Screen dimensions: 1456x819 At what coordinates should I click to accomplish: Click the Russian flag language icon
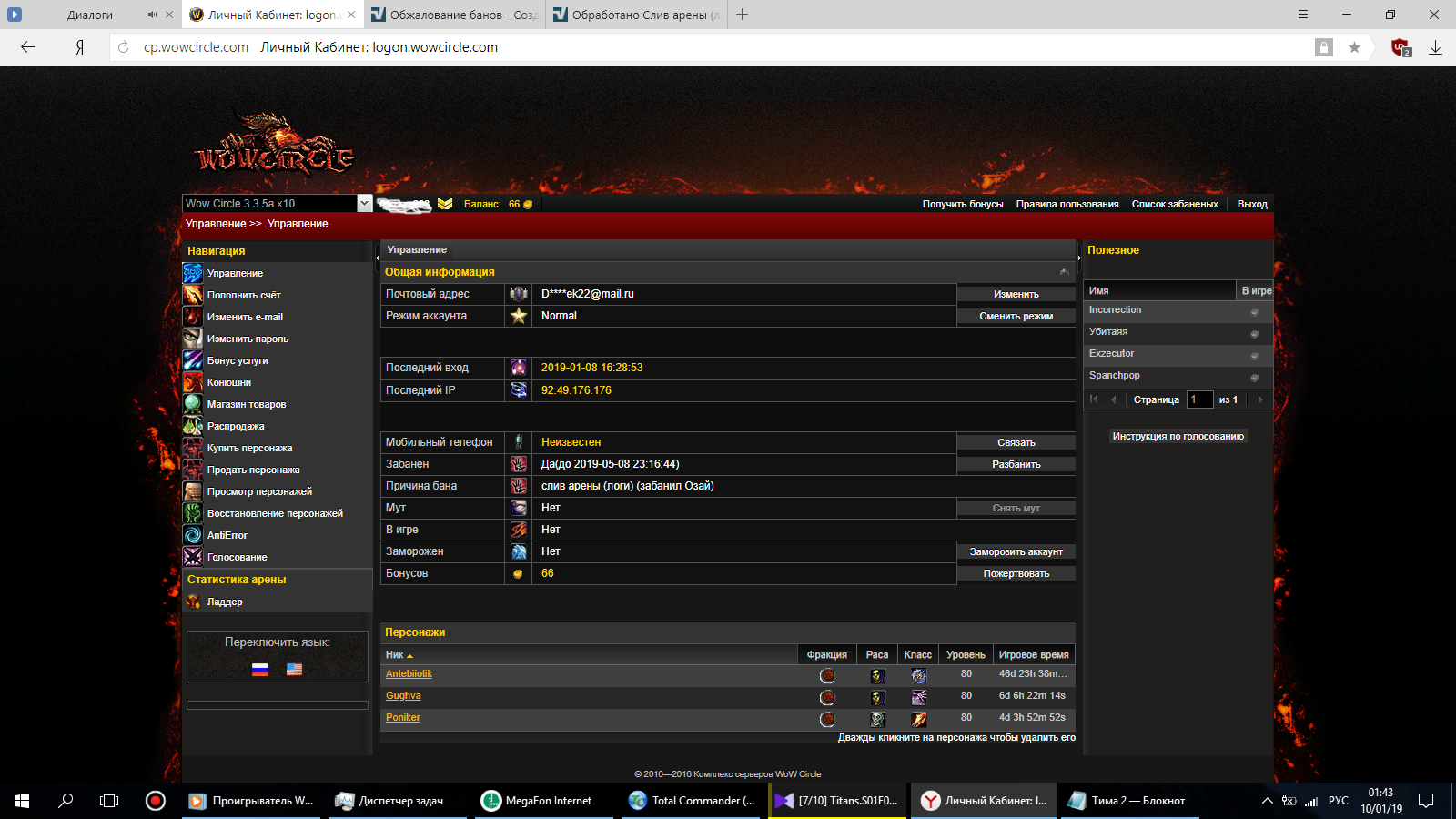[260, 670]
